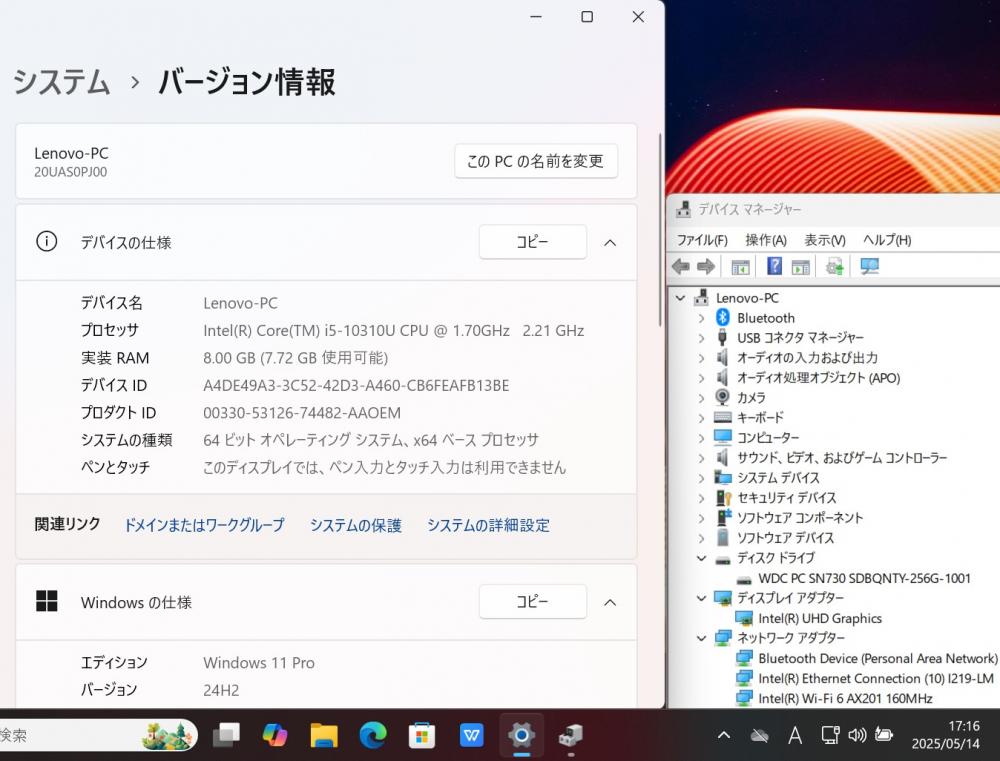Expand the USB コネクタ マネージャー node
This screenshot has width=1000, height=761.
click(x=702, y=337)
